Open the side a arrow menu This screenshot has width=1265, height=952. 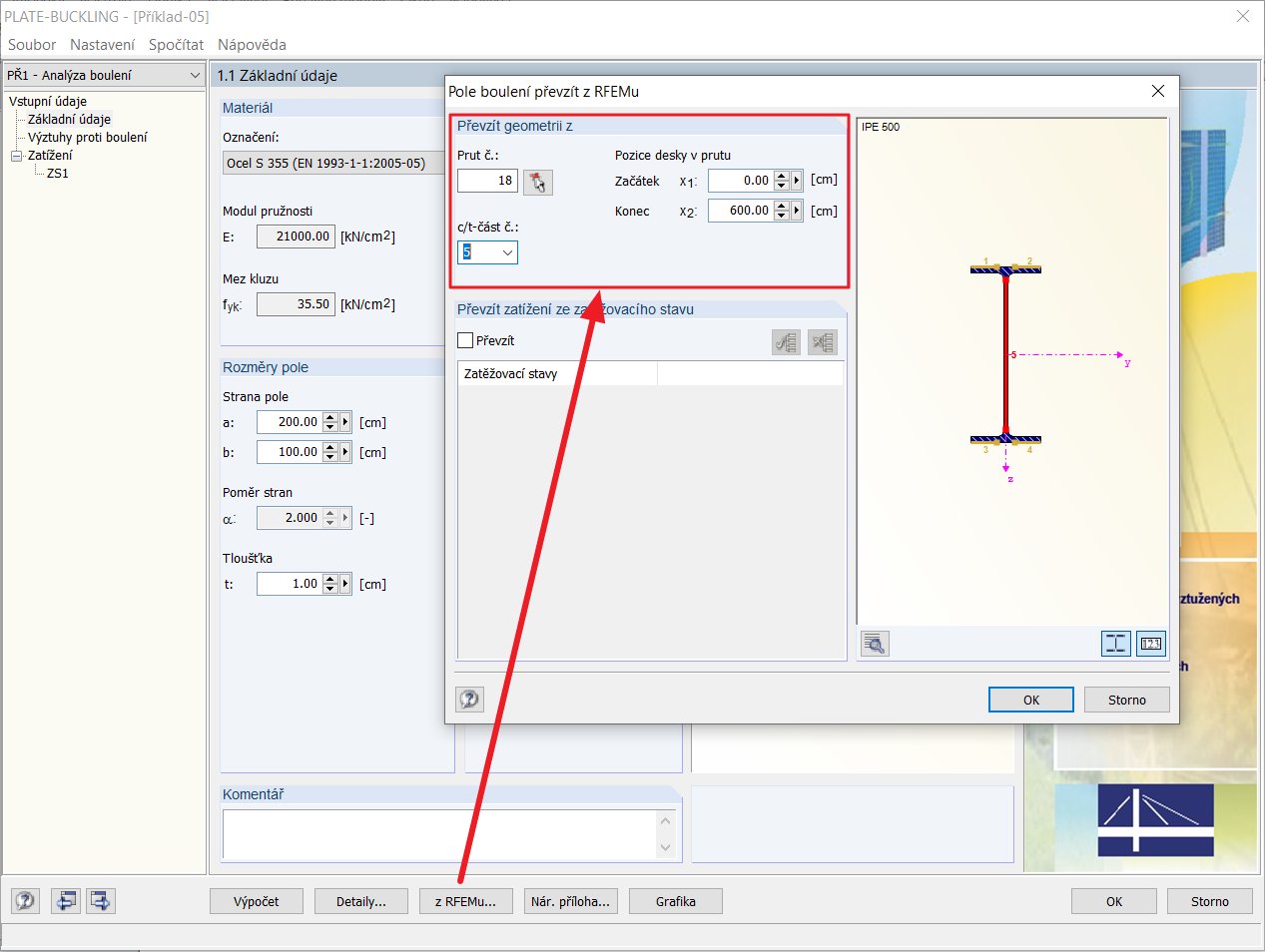(345, 422)
